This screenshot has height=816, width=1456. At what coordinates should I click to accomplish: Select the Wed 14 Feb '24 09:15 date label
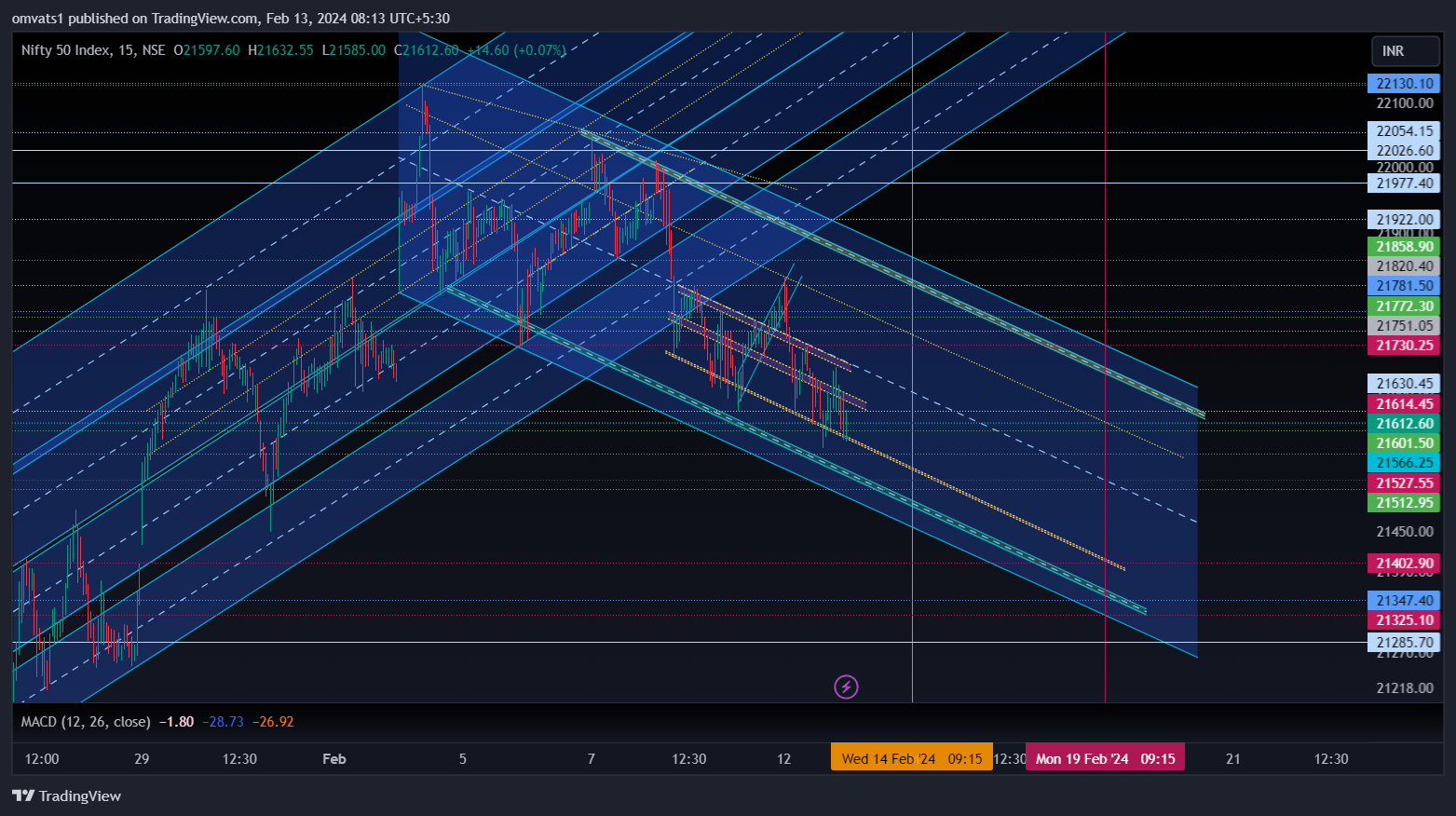(912, 758)
